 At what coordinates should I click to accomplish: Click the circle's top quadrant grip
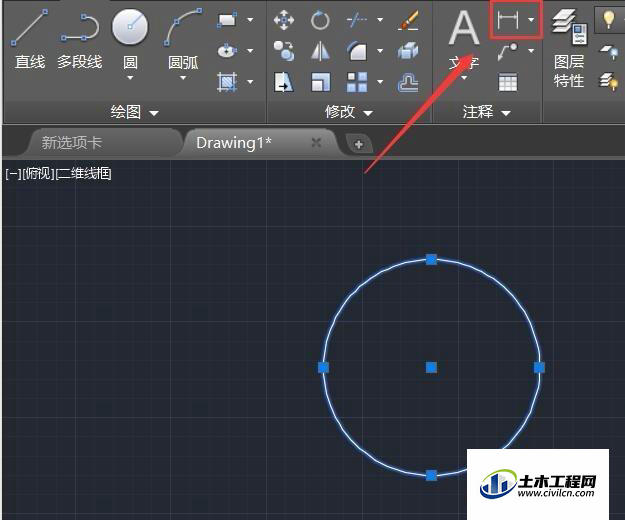(x=431, y=260)
